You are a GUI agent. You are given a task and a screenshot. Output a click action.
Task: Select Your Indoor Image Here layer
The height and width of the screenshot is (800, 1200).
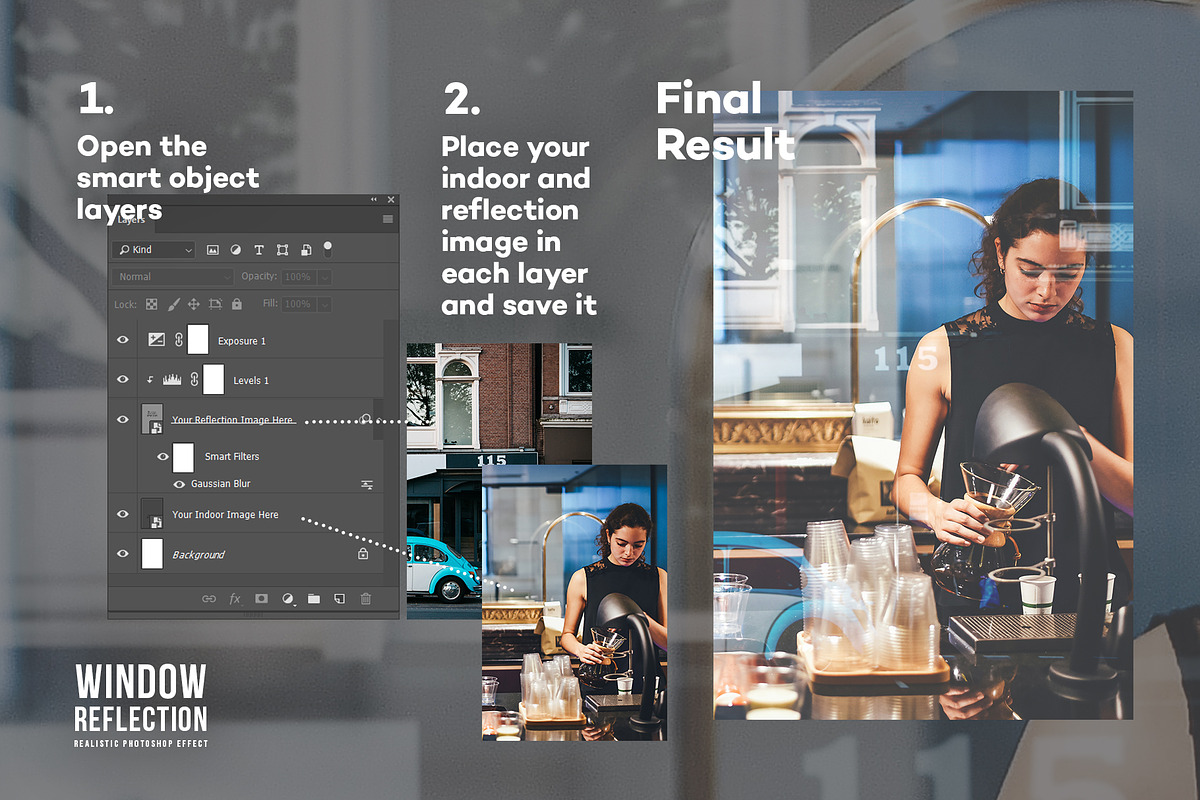tap(225, 514)
